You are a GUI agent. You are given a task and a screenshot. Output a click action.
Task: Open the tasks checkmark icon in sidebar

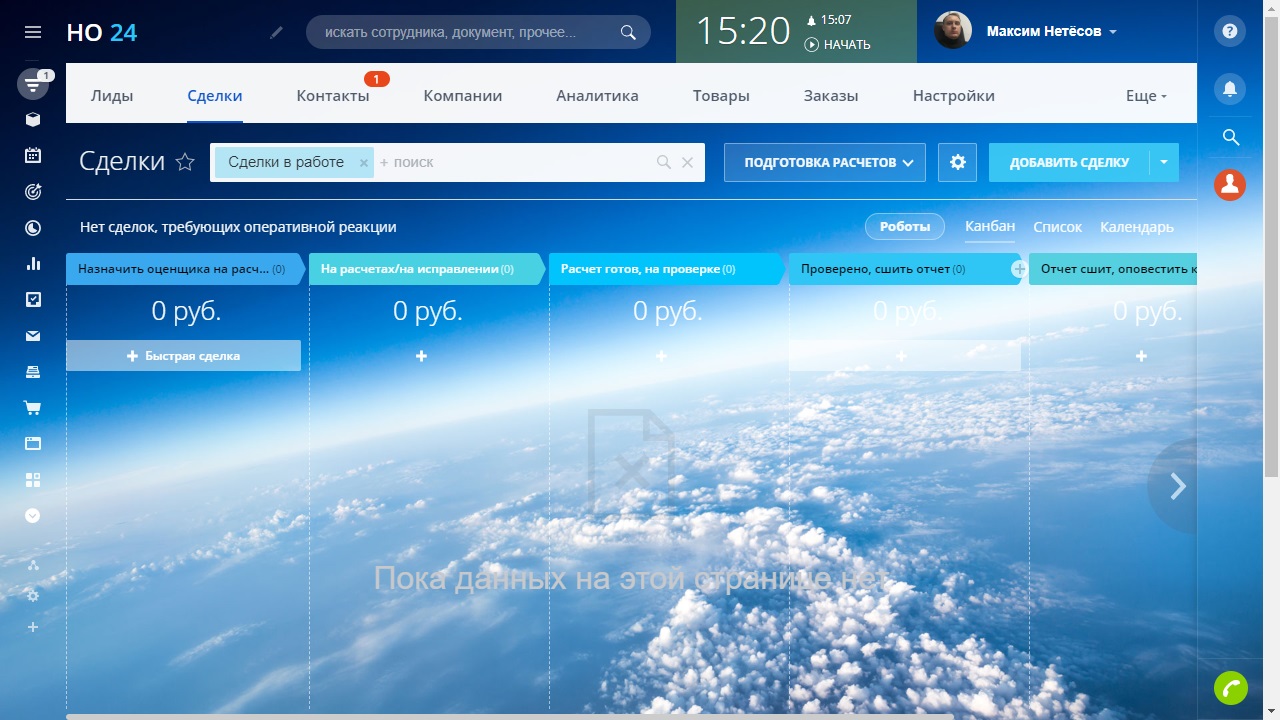pyautogui.click(x=33, y=299)
